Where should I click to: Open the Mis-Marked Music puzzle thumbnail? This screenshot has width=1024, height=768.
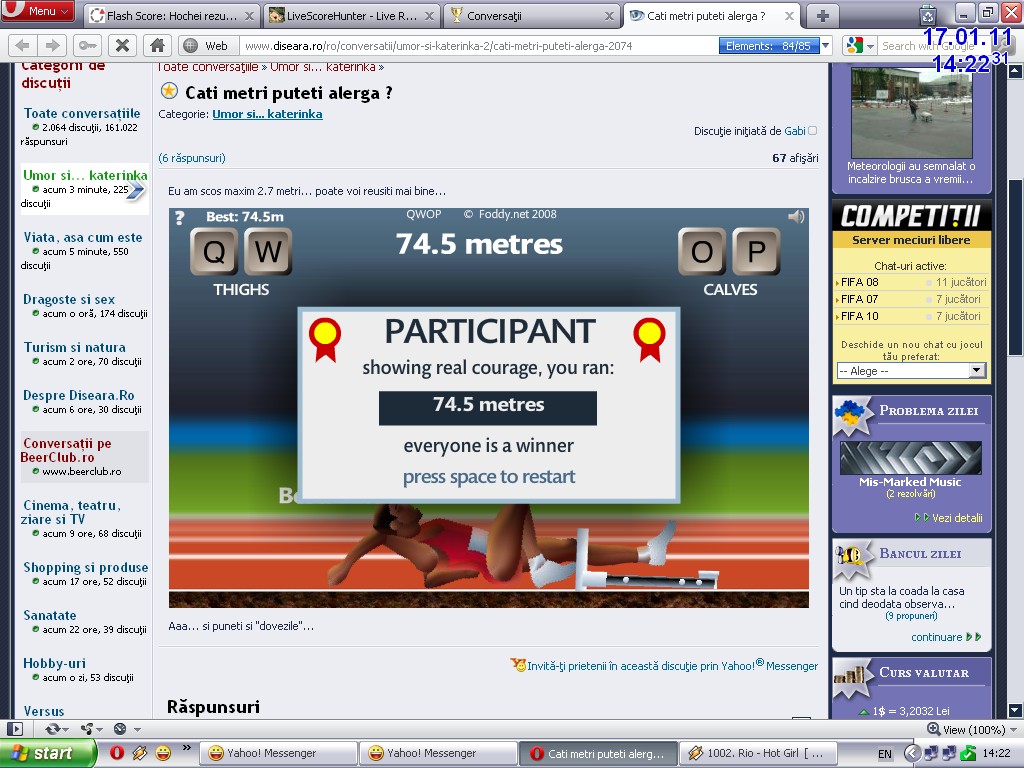[910, 458]
